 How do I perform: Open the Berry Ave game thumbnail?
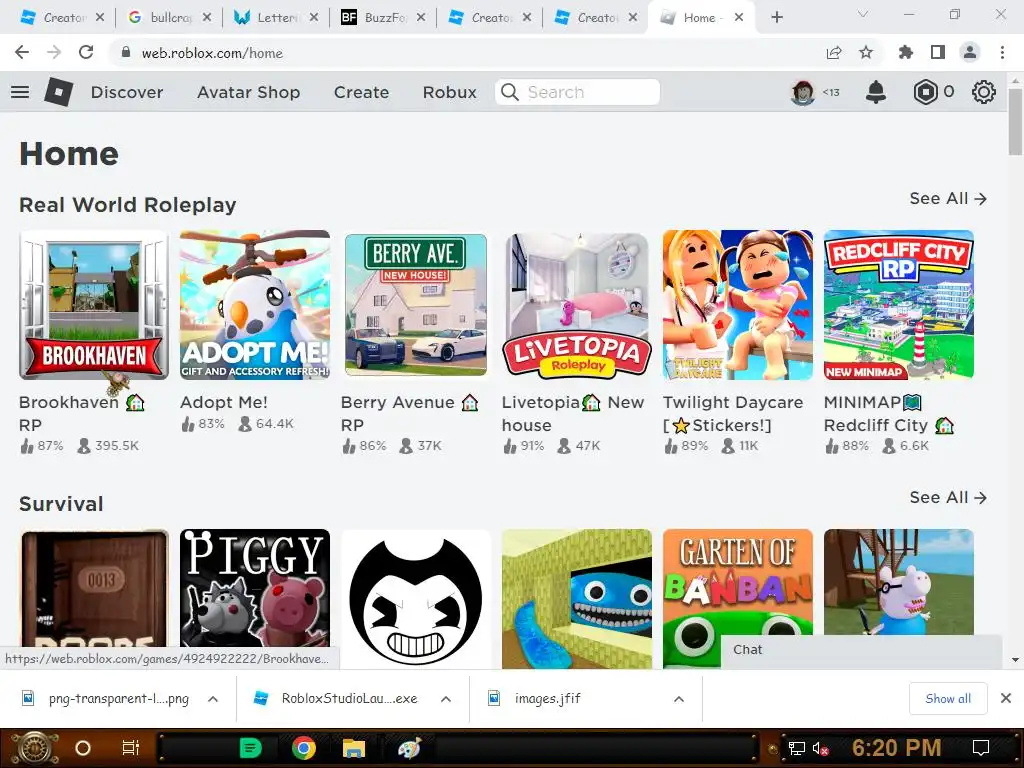(416, 305)
